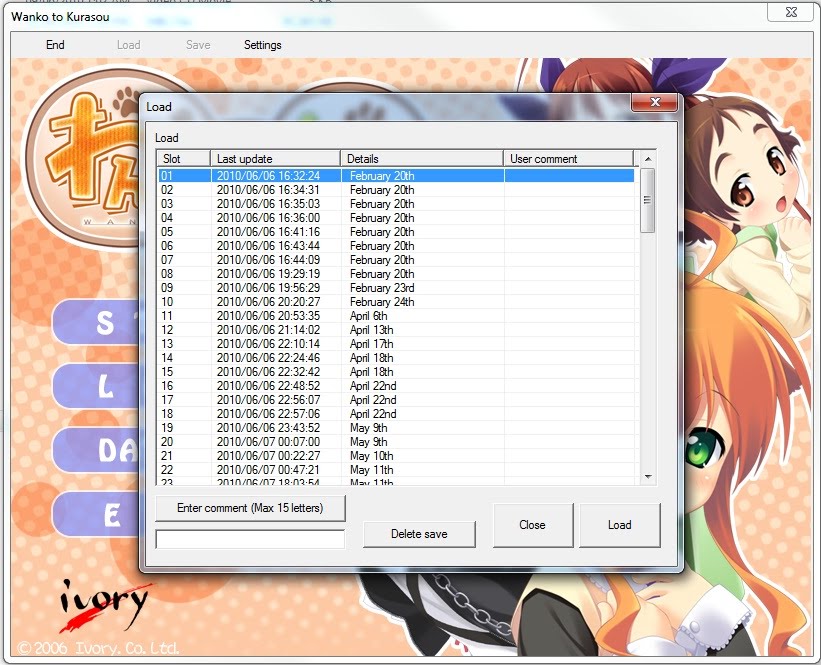This screenshot has height=665, width=821.
Task: Open the End menu
Action: (x=55, y=45)
